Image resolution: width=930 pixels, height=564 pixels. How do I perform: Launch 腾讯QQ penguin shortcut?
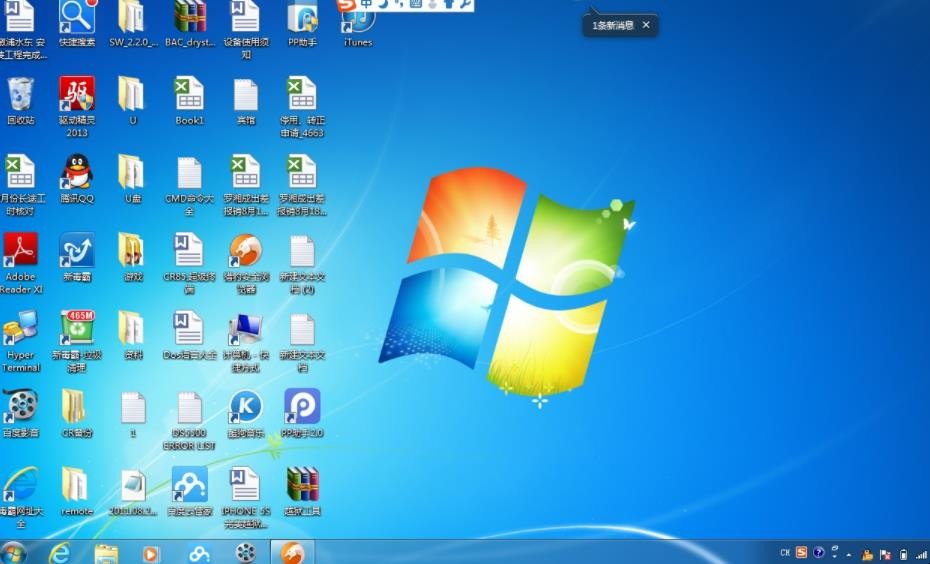[77, 179]
